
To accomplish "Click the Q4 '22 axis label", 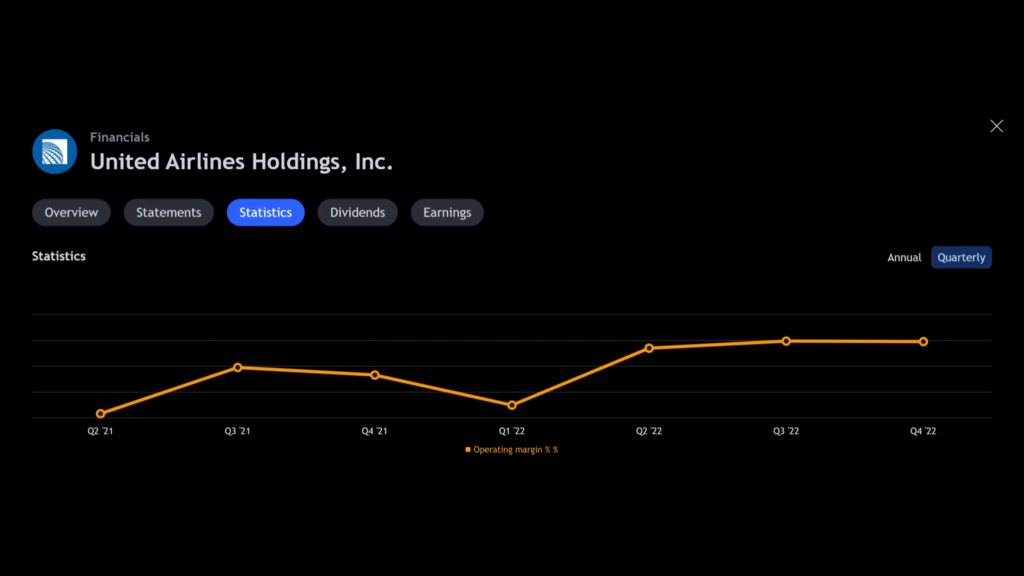I will tap(923, 431).
